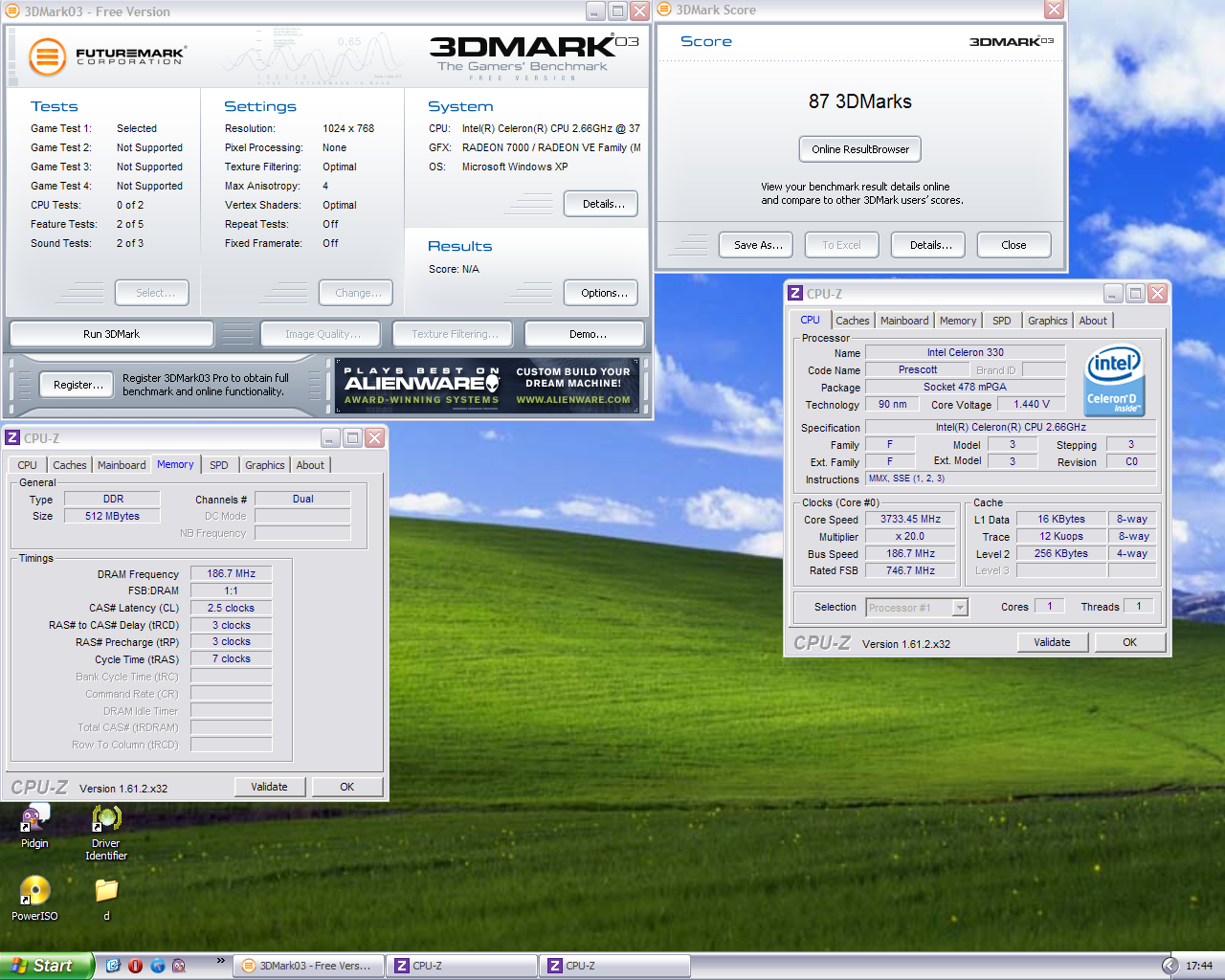Switch to 3DMark03 taskbar button
The width and height of the screenshot is (1225, 980).
308,966
